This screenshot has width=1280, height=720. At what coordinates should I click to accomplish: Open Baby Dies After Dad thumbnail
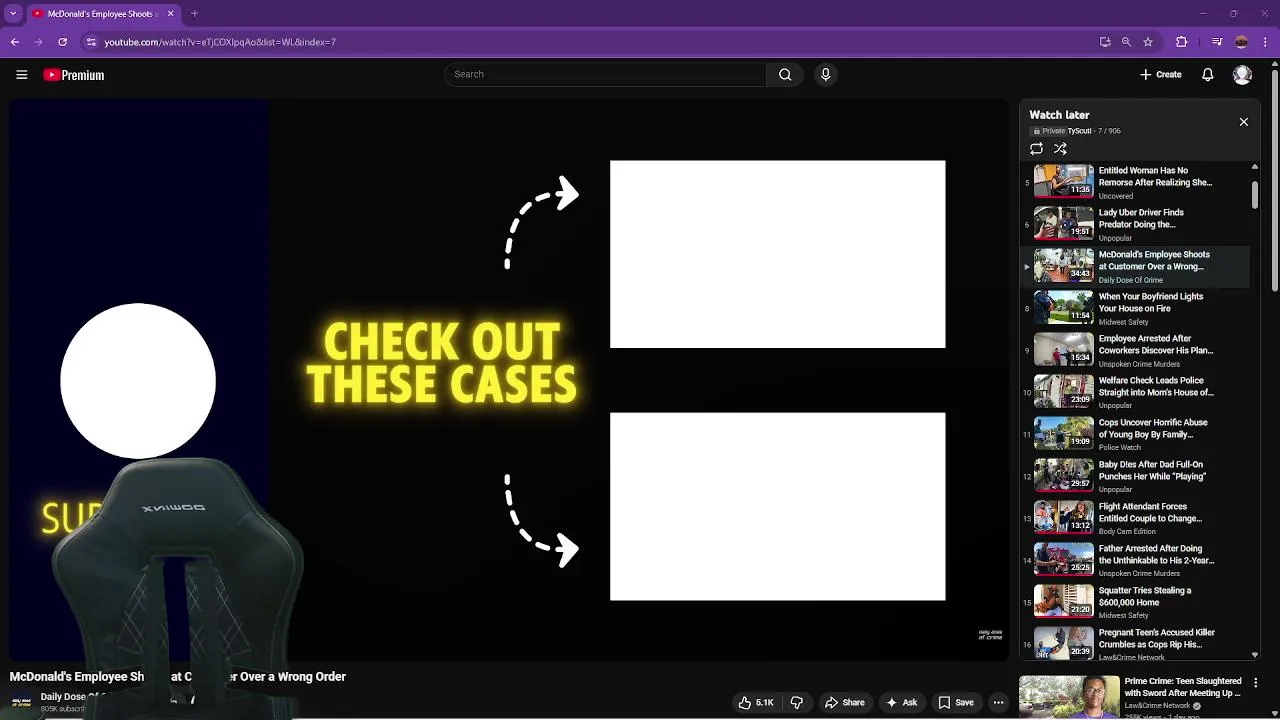(1064, 476)
